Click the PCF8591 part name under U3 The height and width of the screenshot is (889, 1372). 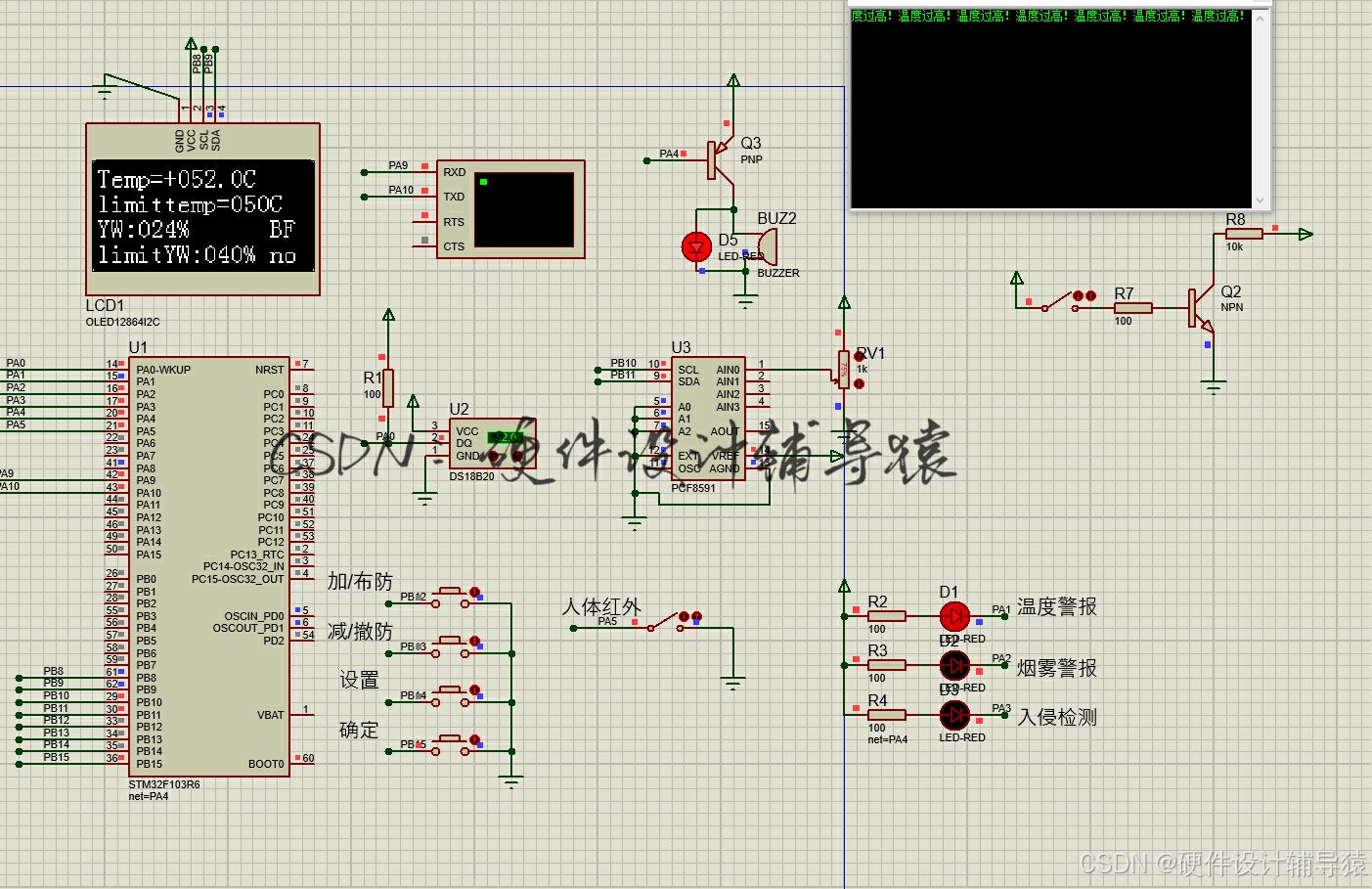pyautogui.click(x=693, y=488)
